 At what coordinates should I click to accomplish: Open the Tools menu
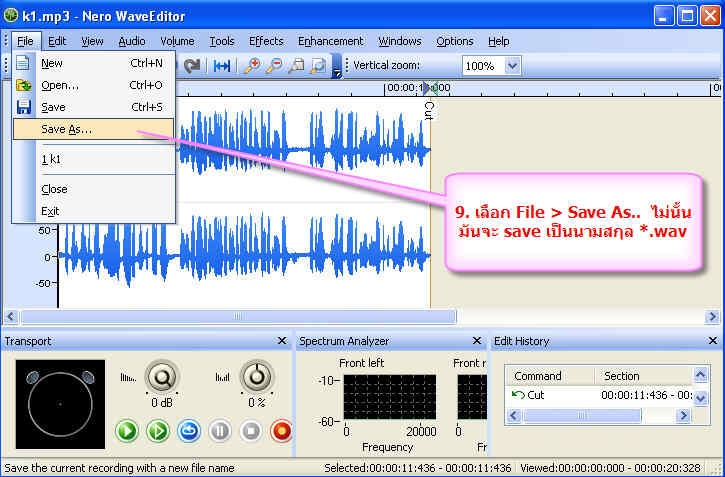coord(222,41)
